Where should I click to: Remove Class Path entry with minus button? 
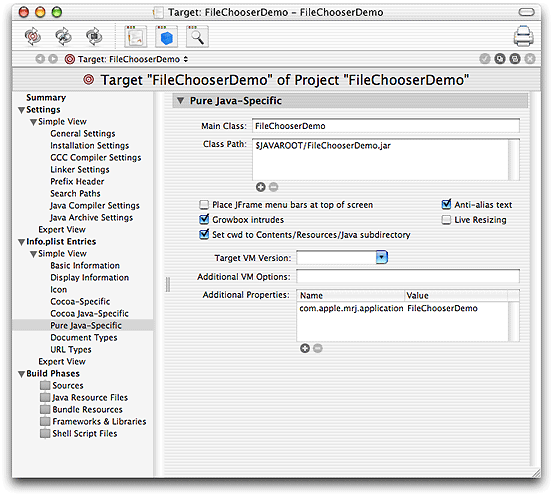(273, 187)
